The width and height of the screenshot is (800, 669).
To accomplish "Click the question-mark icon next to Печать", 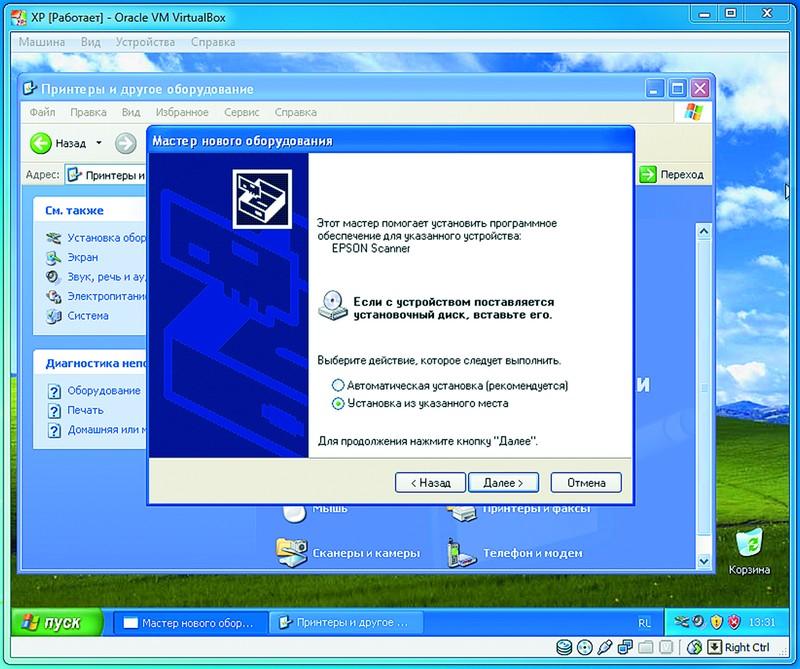I will [x=54, y=410].
